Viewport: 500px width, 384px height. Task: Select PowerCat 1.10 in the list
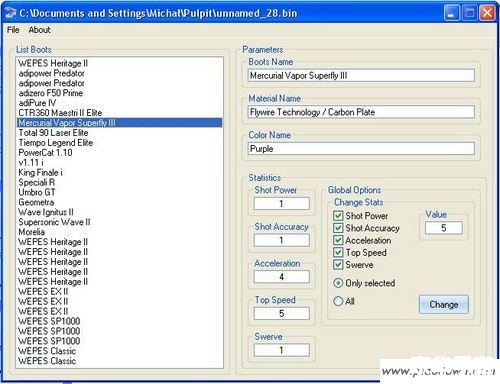pos(119,153)
